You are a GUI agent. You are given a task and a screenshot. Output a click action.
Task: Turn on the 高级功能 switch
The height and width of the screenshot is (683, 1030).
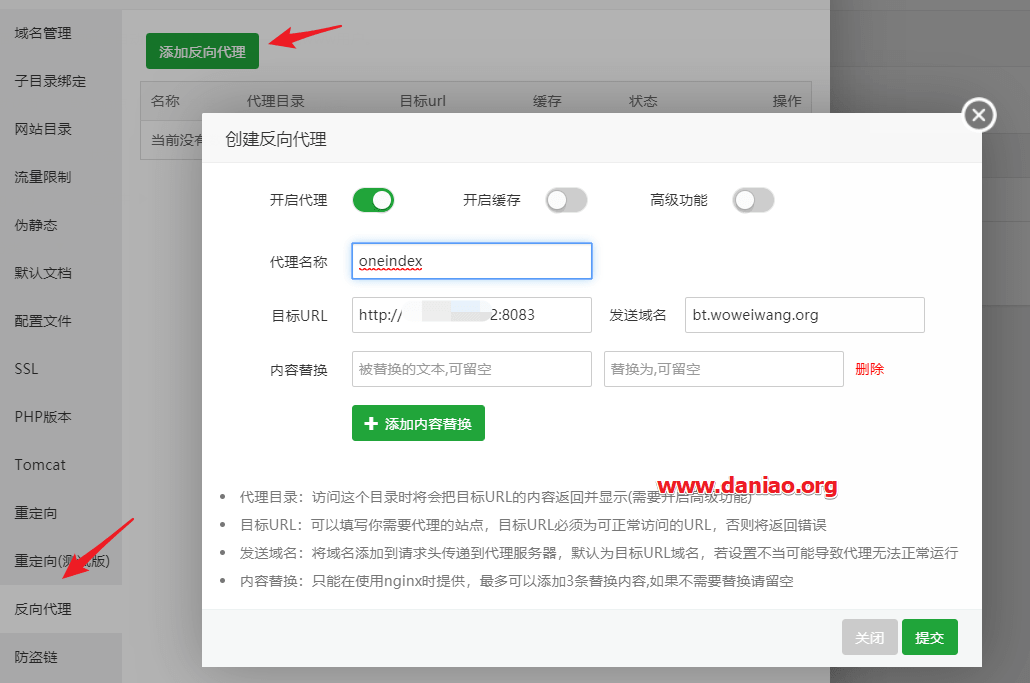click(x=753, y=200)
